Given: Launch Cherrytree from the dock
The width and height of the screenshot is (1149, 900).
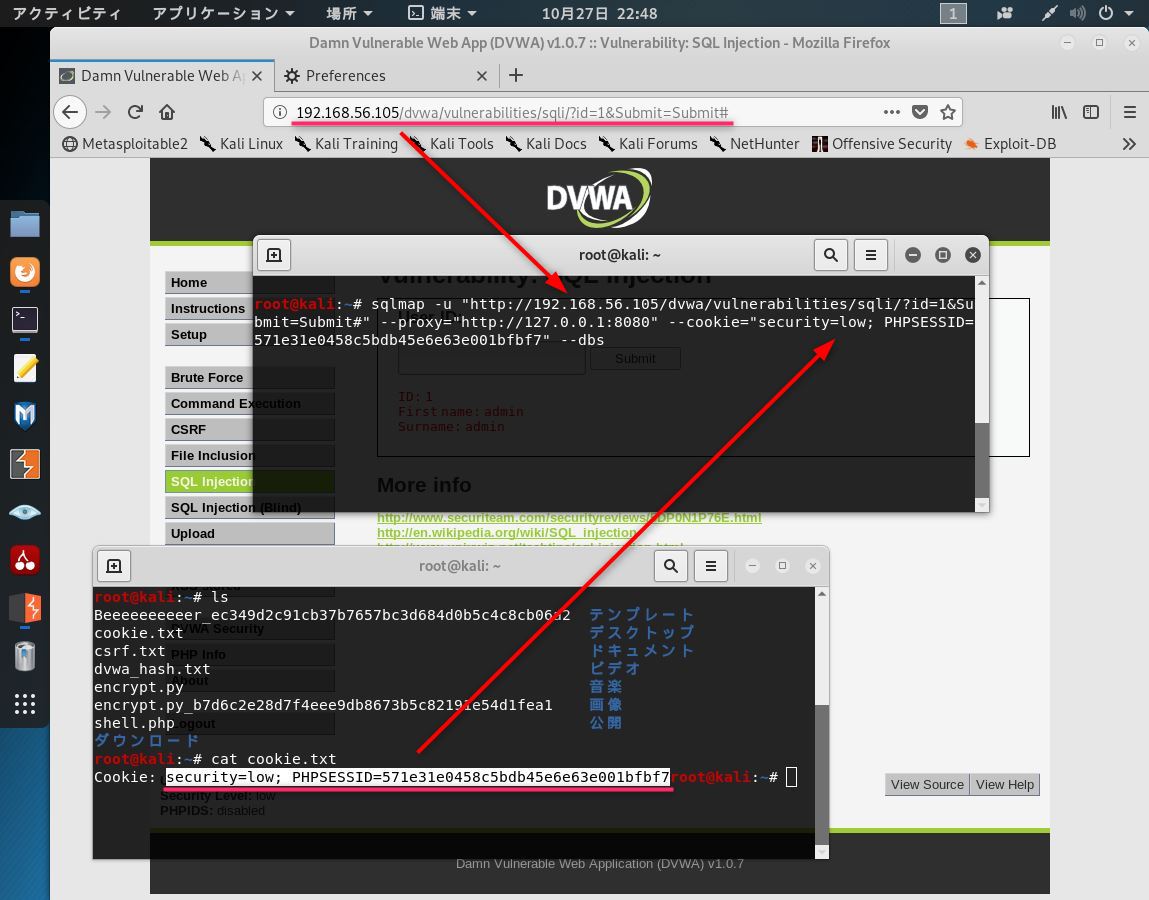Looking at the screenshot, I should click(25, 560).
